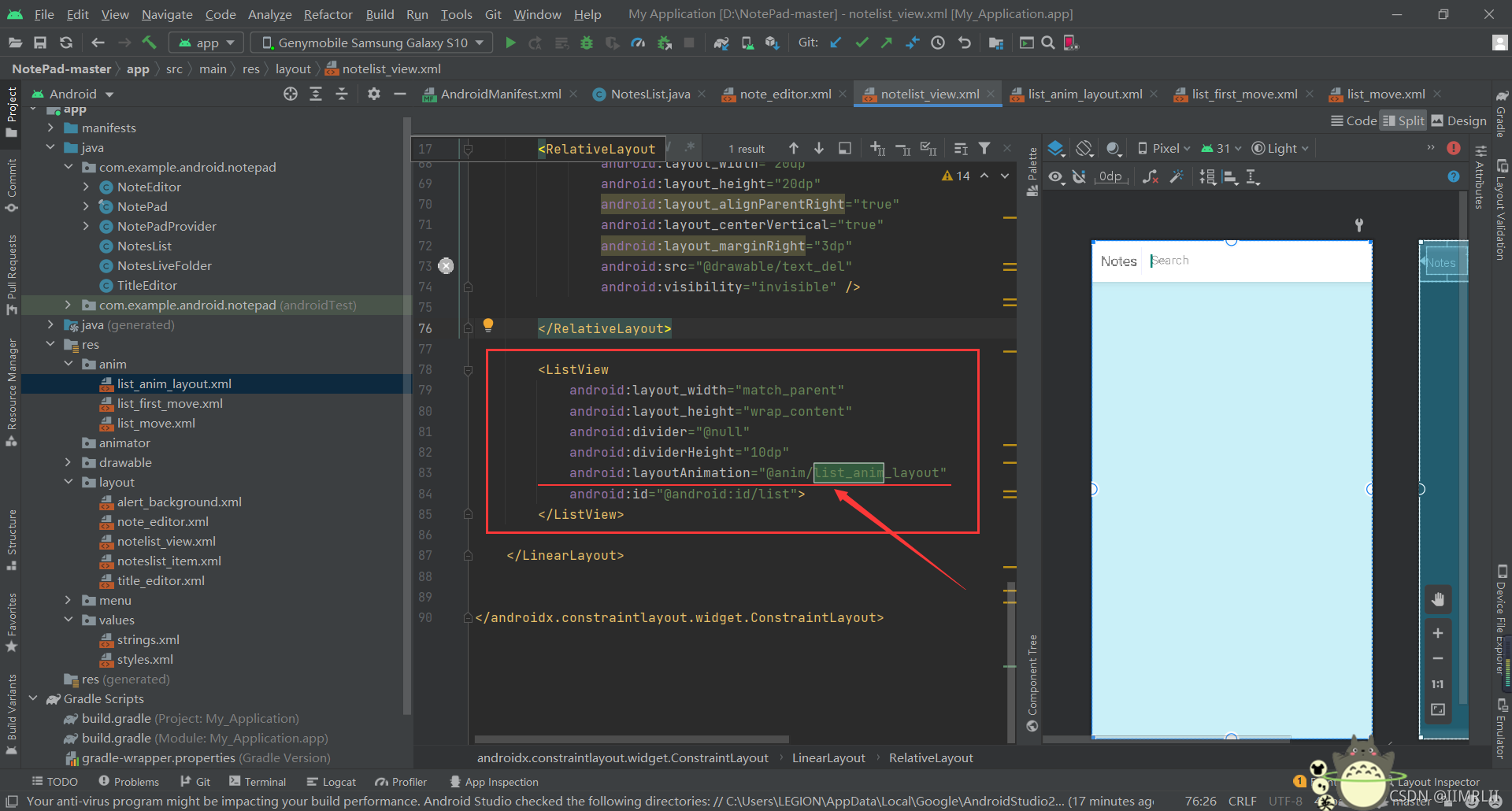1512x811 pixels.
Task: Open the Terminal tool window
Action: [x=258, y=782]
